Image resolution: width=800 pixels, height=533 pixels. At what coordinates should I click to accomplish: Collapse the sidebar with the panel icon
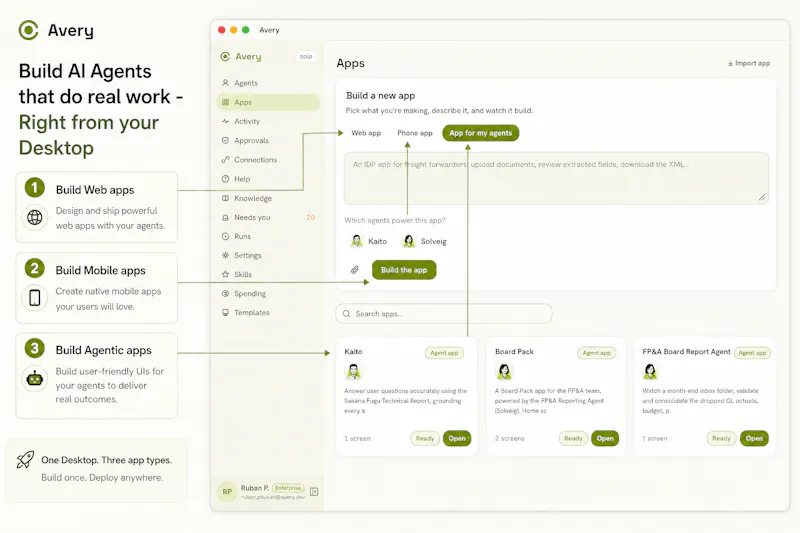314,492
